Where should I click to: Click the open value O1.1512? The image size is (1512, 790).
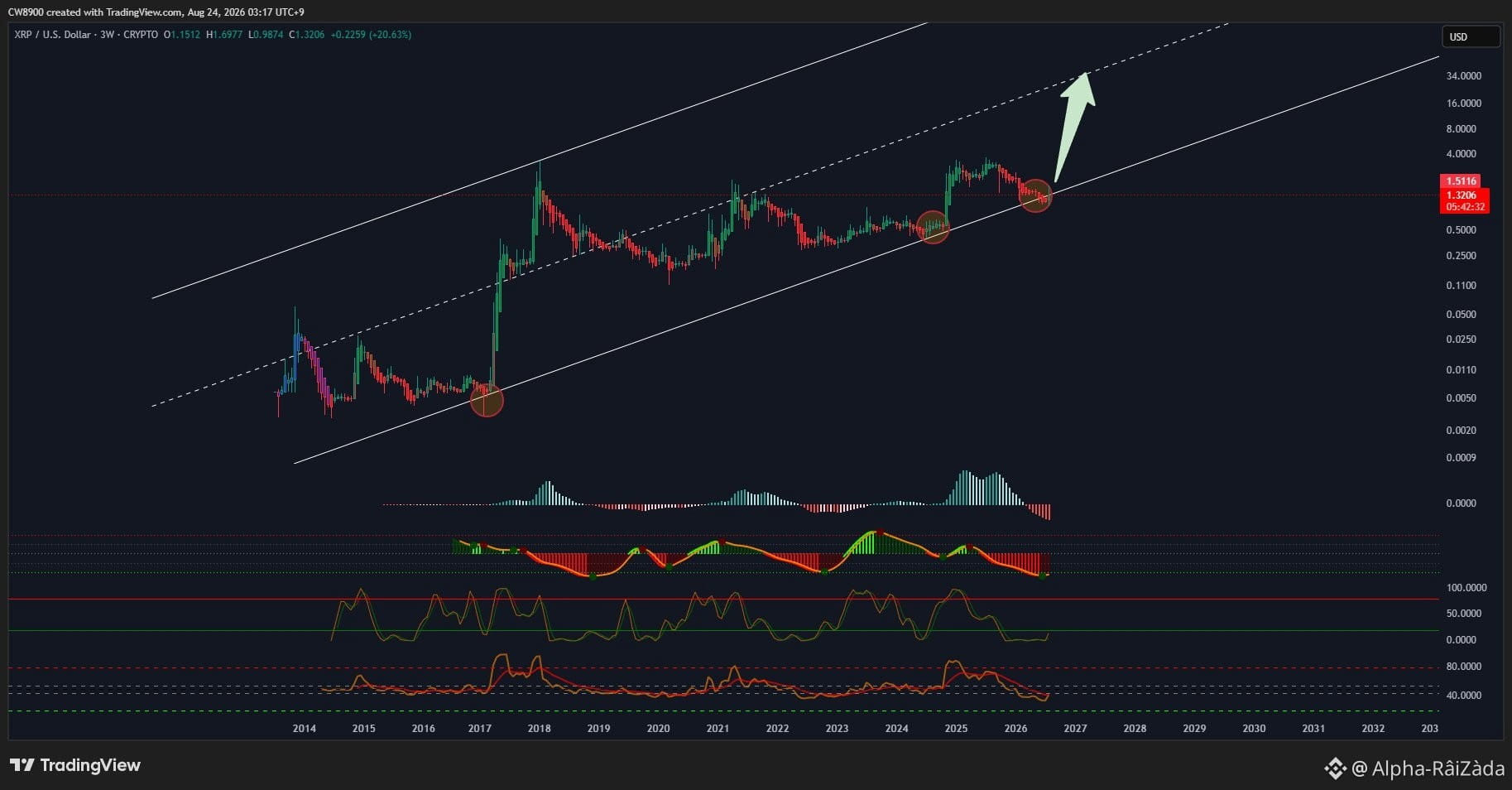click(x=182, y=35)
